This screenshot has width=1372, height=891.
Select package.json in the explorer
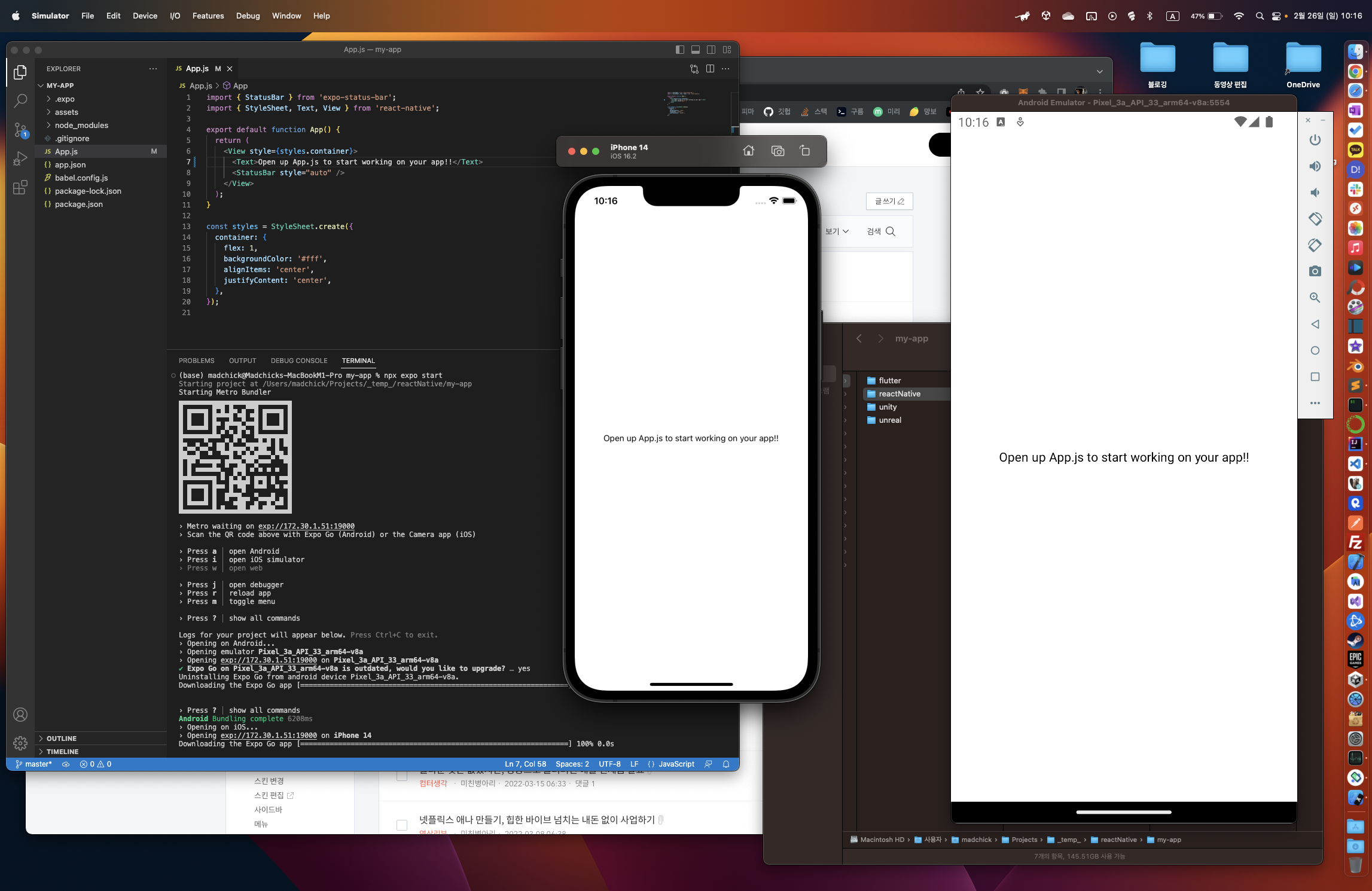coord(78,204)
